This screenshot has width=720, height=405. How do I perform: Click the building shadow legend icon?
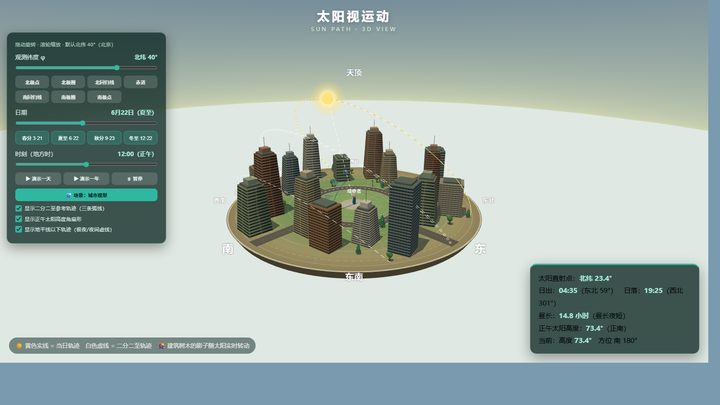[x=162, y=346]
